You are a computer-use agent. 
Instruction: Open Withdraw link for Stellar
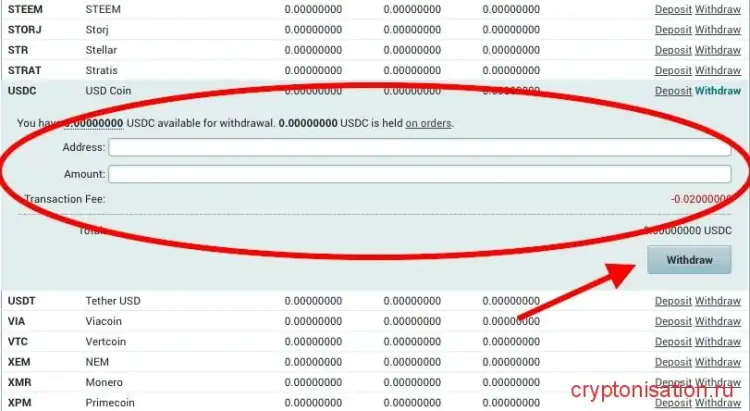(x=717, y=50)
